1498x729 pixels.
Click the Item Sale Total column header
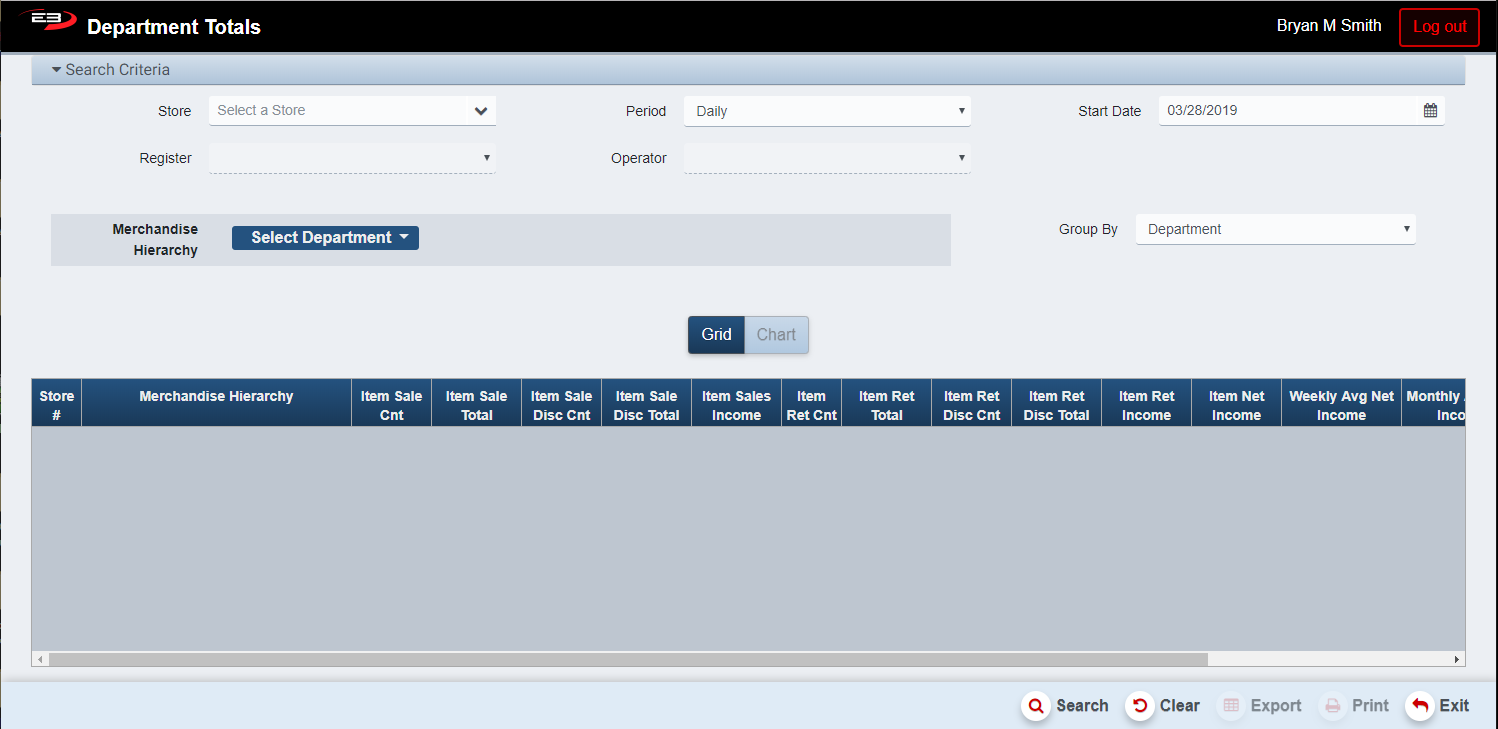tap(476, 405)
